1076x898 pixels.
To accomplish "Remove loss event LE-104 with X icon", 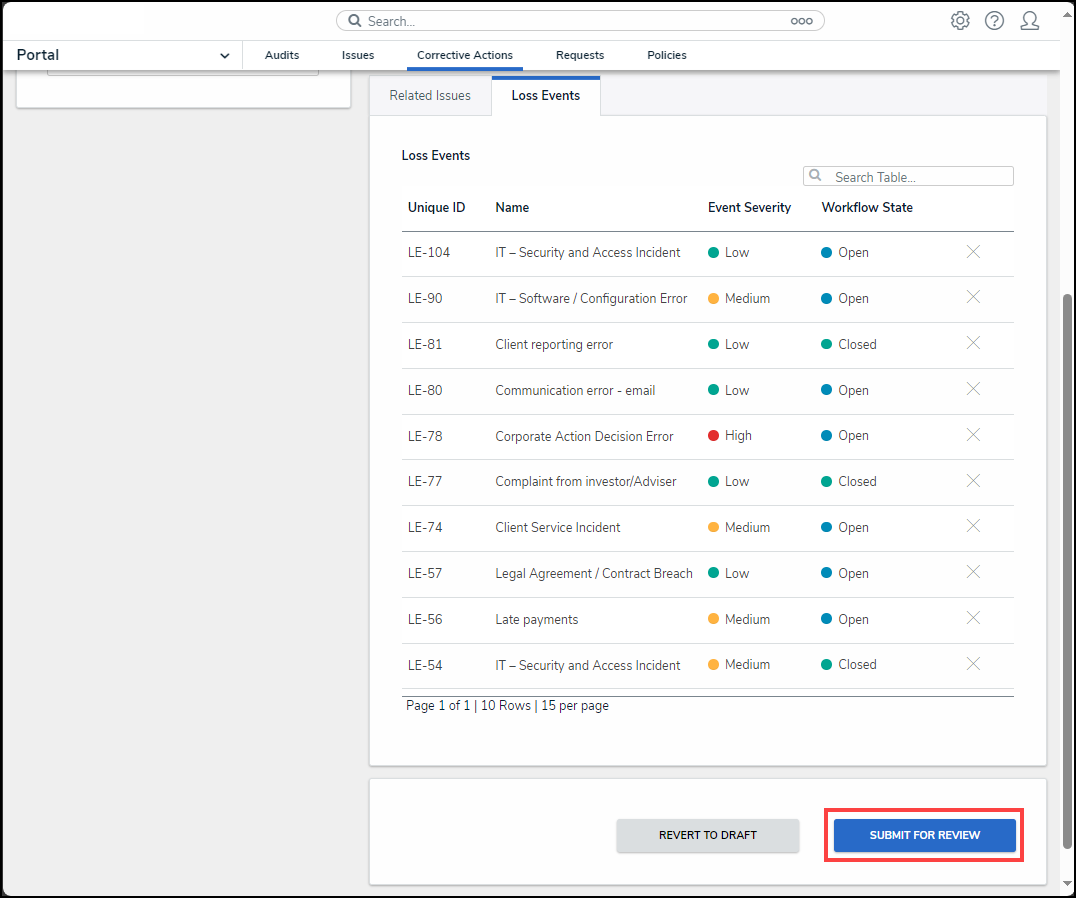I will (973, 252).
